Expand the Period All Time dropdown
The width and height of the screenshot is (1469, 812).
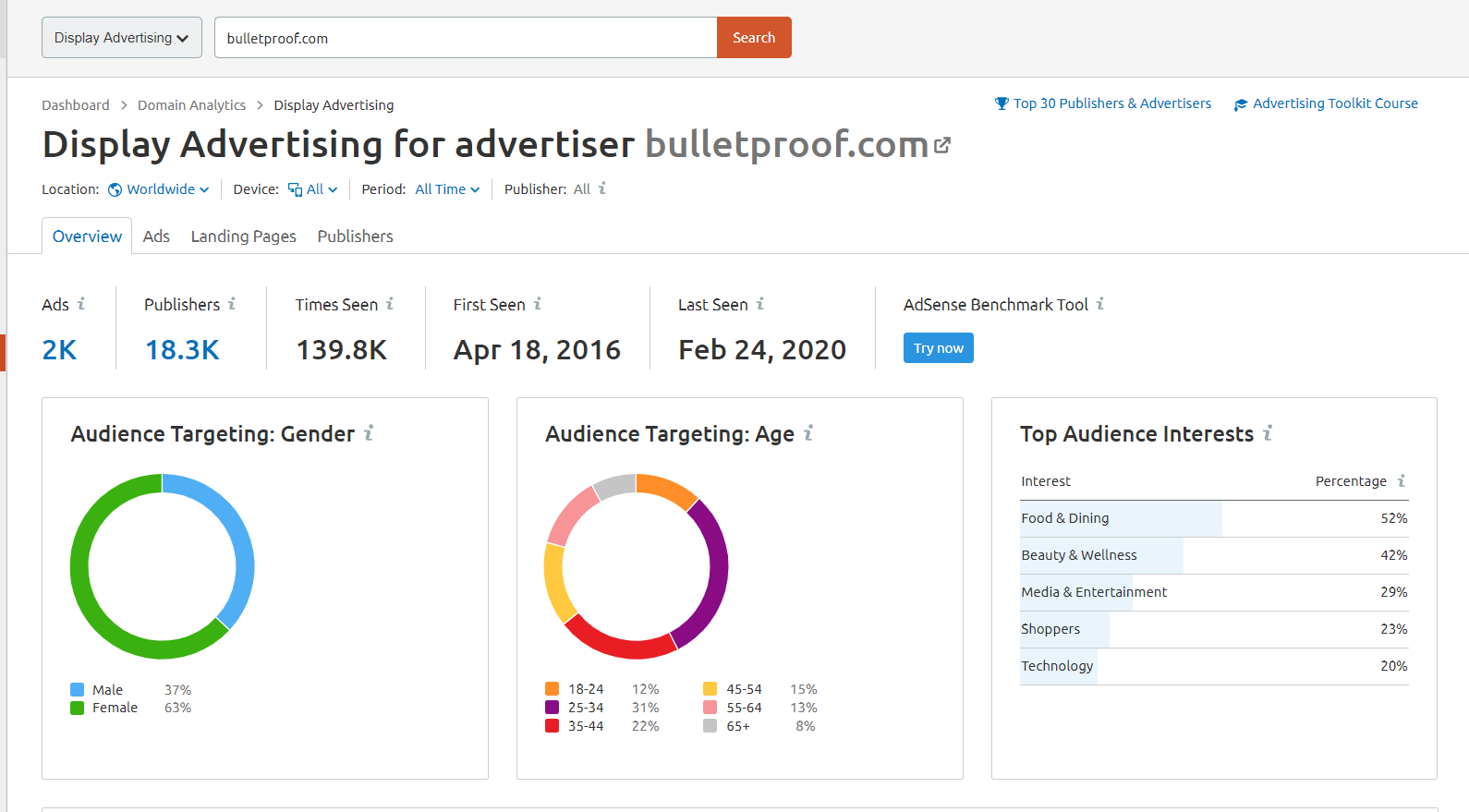click(448, 189)
